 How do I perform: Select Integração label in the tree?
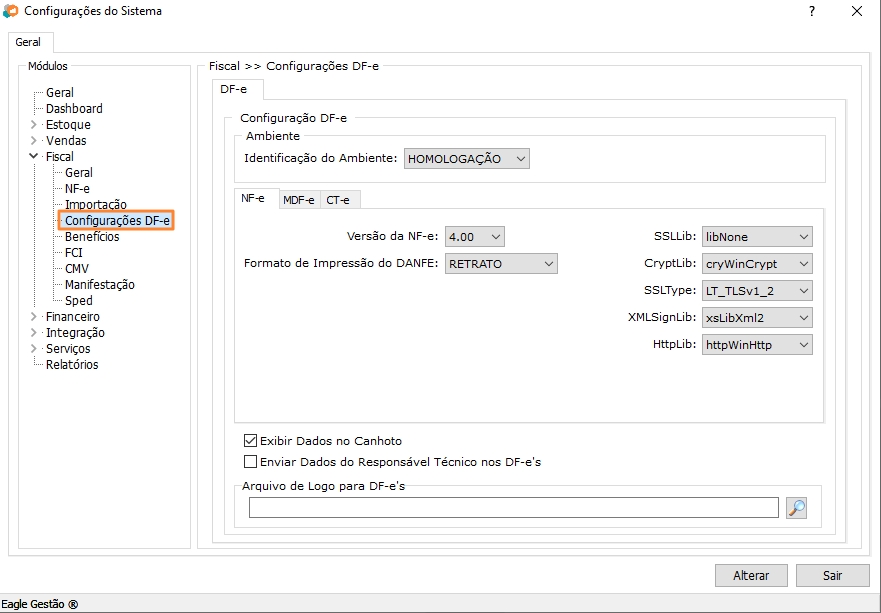tap(75, 333)
